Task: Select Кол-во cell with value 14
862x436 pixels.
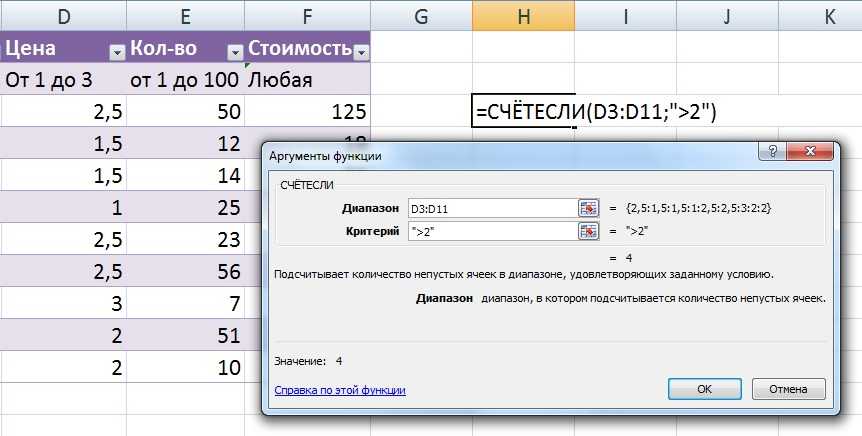Action: pos(185,175)
